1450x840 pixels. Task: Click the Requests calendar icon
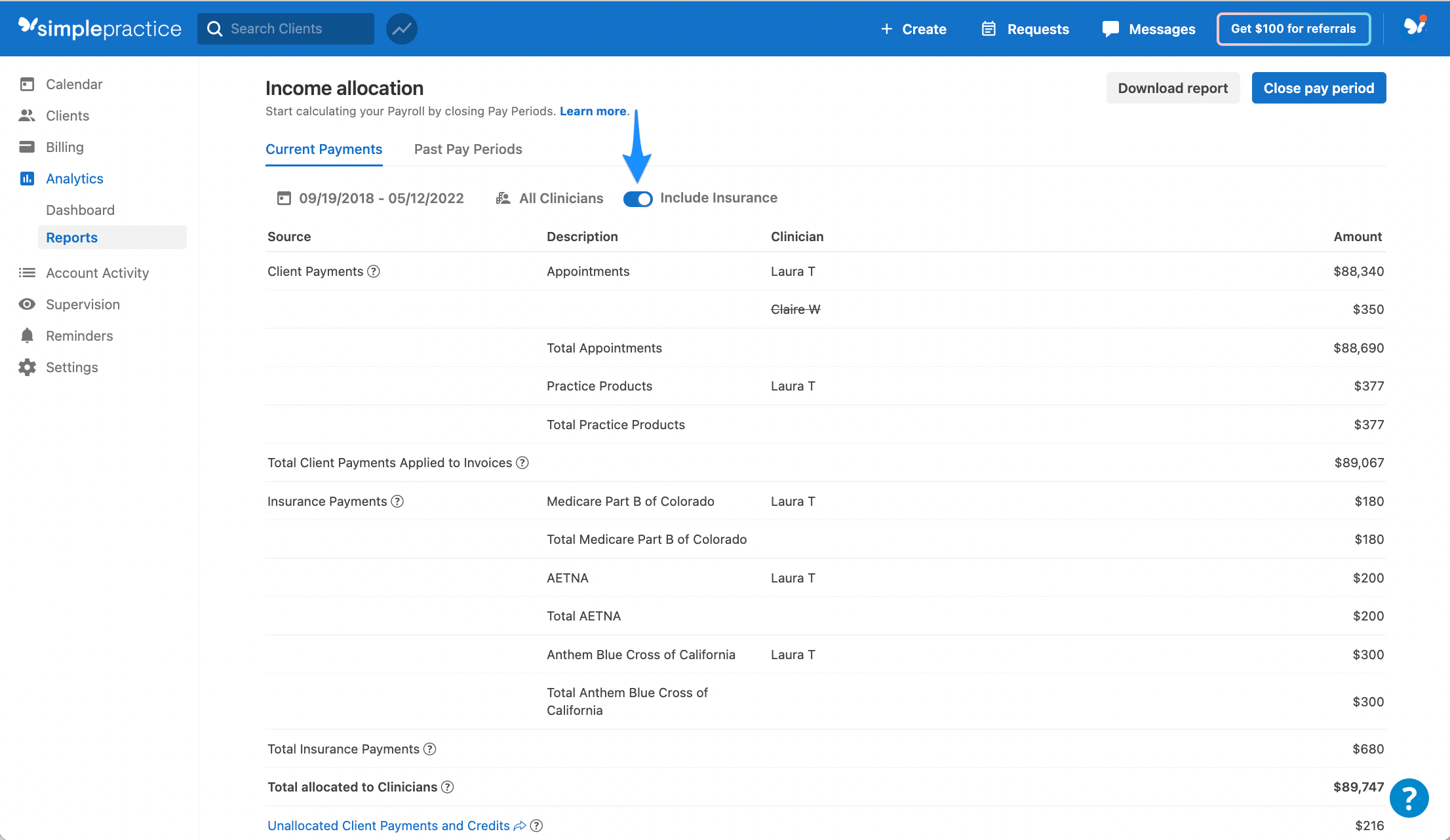tap(989, 29)
